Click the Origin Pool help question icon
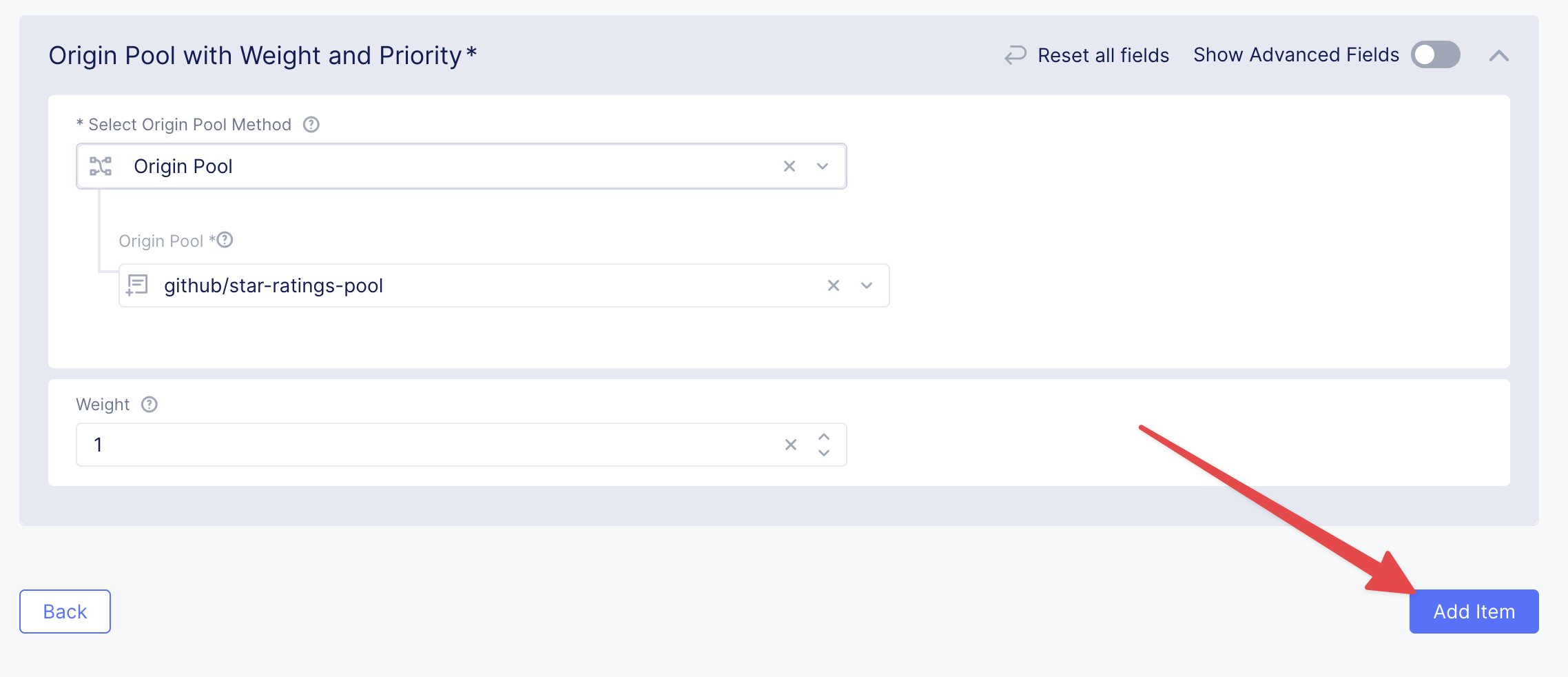The width and height of the screenshot is (1568, 677). tap(225, 240)
